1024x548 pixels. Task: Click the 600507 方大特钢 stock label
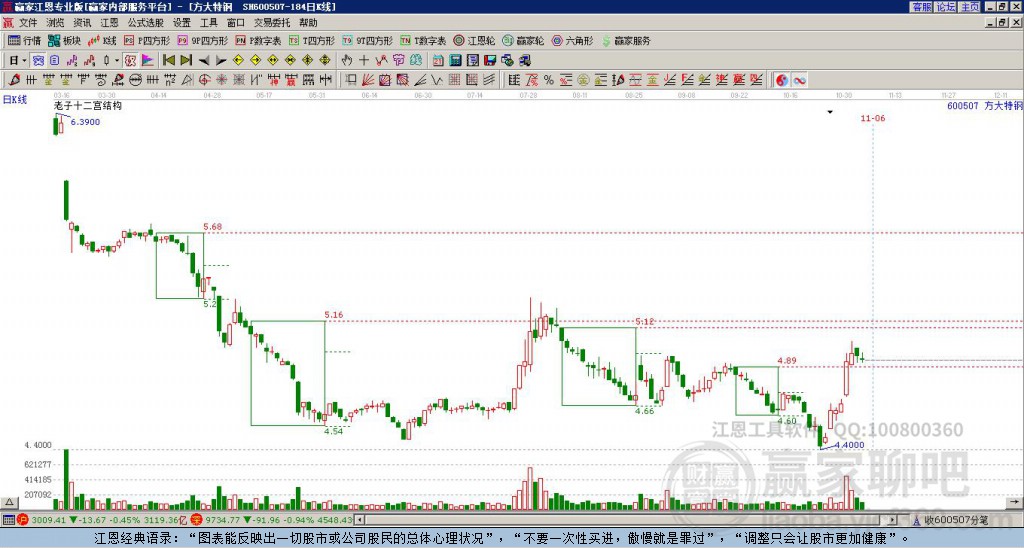tap(985, 105)
